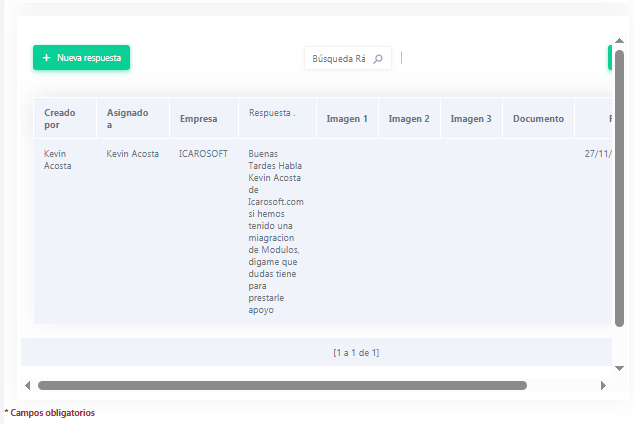This screenshot has width=634, height=424.
Task: Click the partially visible green button at right edge
Action: tap(610, 58)
